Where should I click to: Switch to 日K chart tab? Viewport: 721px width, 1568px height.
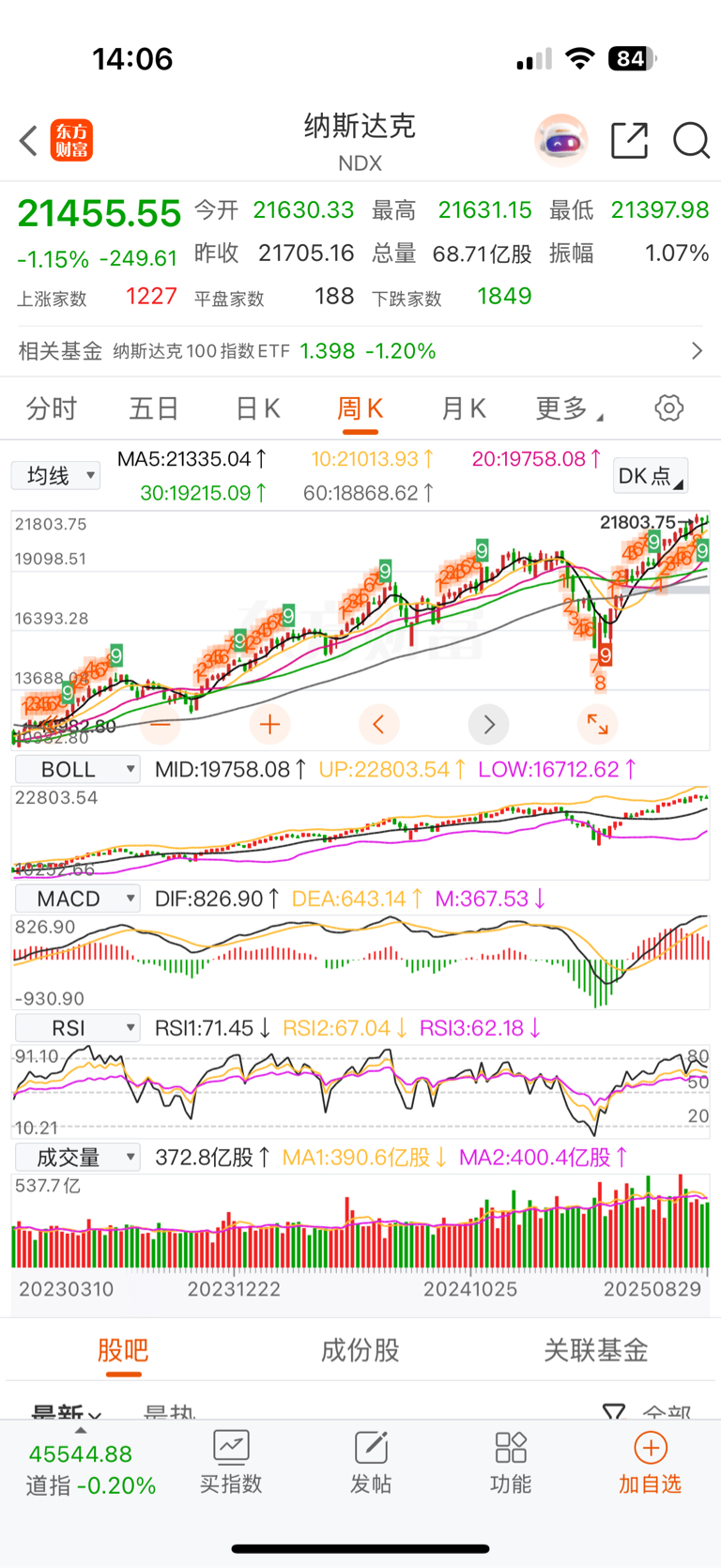(257, 408)
